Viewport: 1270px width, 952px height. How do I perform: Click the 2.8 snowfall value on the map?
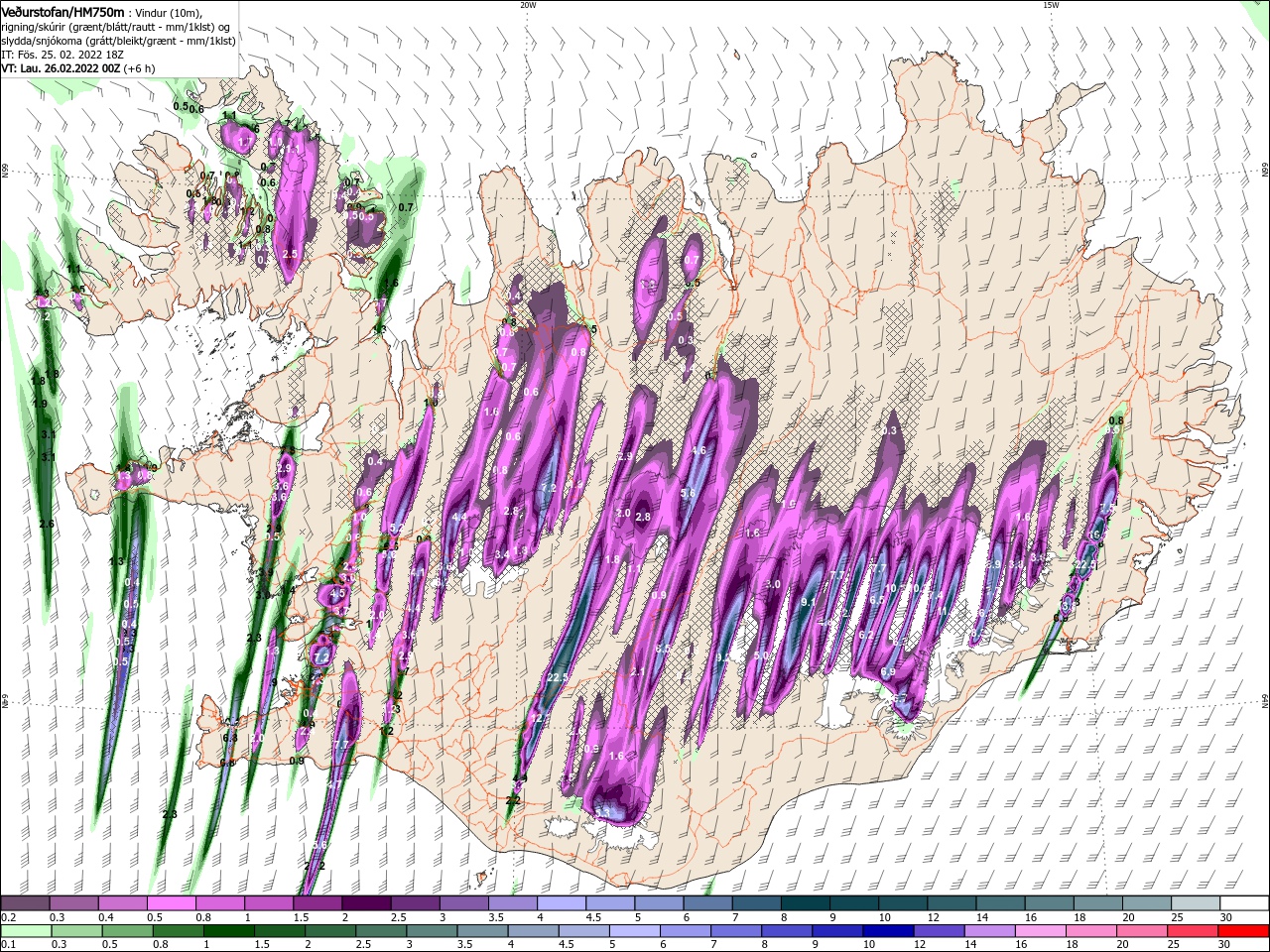[642, 517]
